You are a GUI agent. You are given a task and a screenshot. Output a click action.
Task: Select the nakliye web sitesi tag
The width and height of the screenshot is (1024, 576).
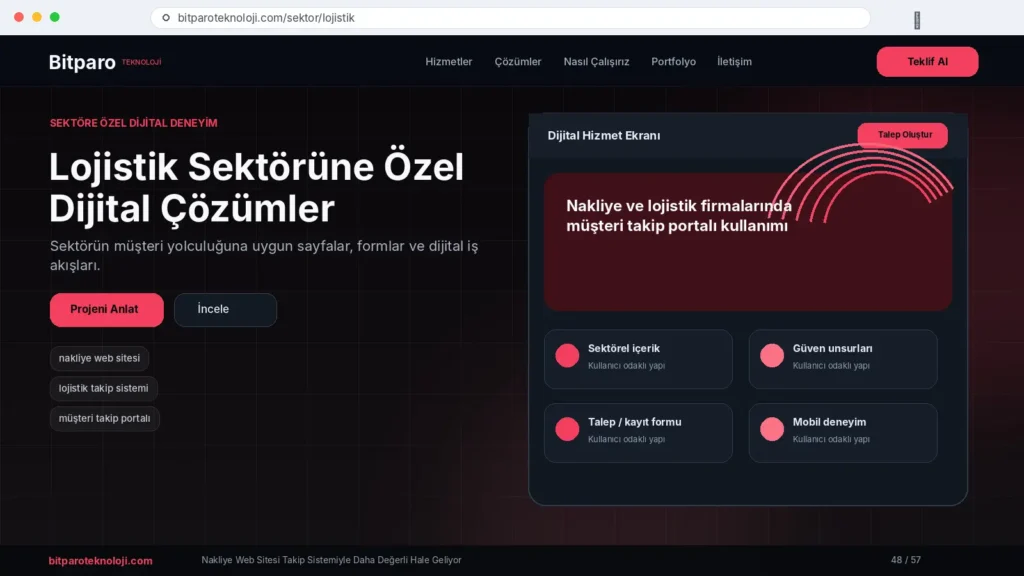click(99, 358)
